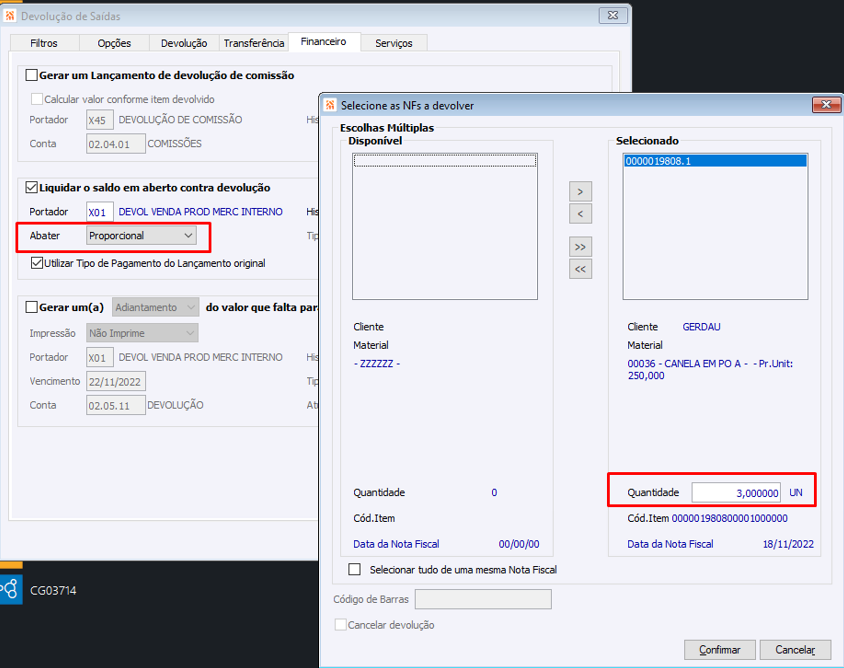
Task: Click the CG03714 taskbar application icon
Action: click(x=11, y=589)
